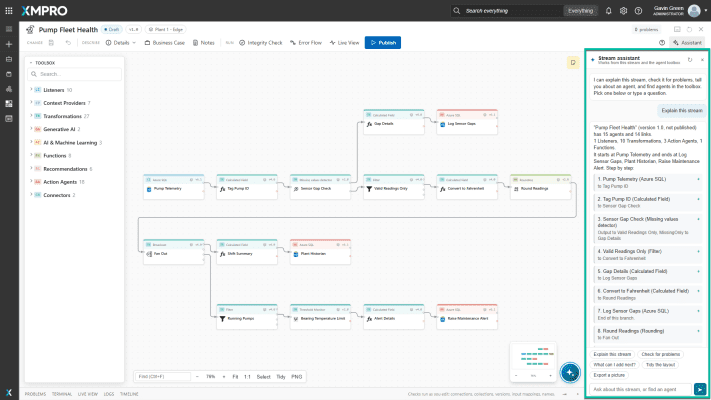Open the app launcher grid icon
Image resolution: width=711 pixels, height=400 pixels.
9,10
